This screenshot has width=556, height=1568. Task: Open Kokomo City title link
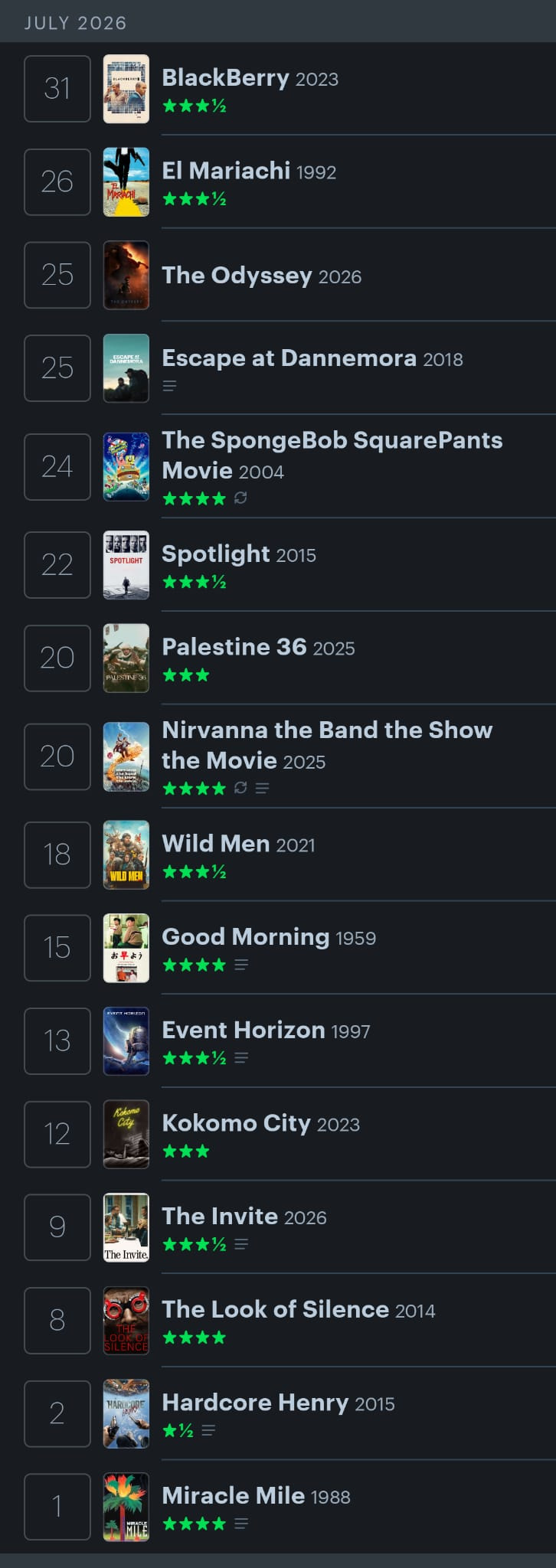pos(237,1123)
